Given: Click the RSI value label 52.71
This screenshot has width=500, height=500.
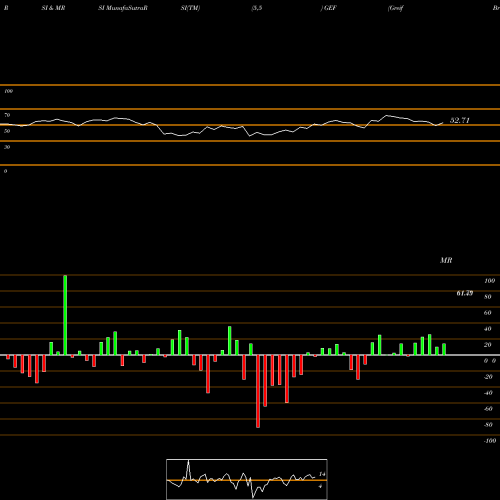Looking at the screenshot, I should [460, 120].
